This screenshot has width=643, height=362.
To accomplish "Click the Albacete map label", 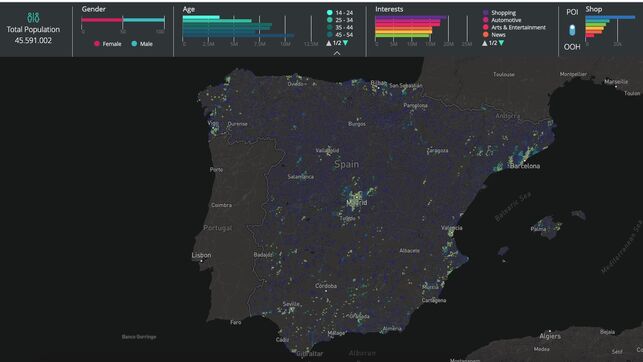I will tap(410, 251).
